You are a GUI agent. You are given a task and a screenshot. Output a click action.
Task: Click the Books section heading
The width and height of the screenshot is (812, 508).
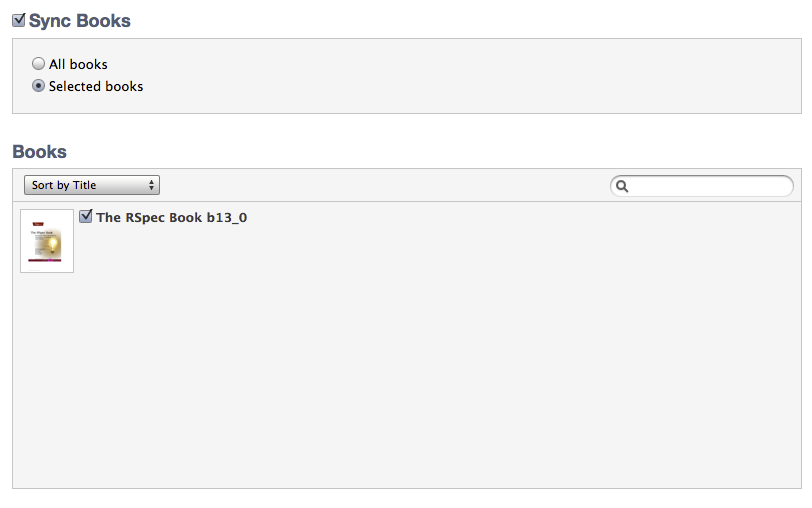click(x=39, y=152)
